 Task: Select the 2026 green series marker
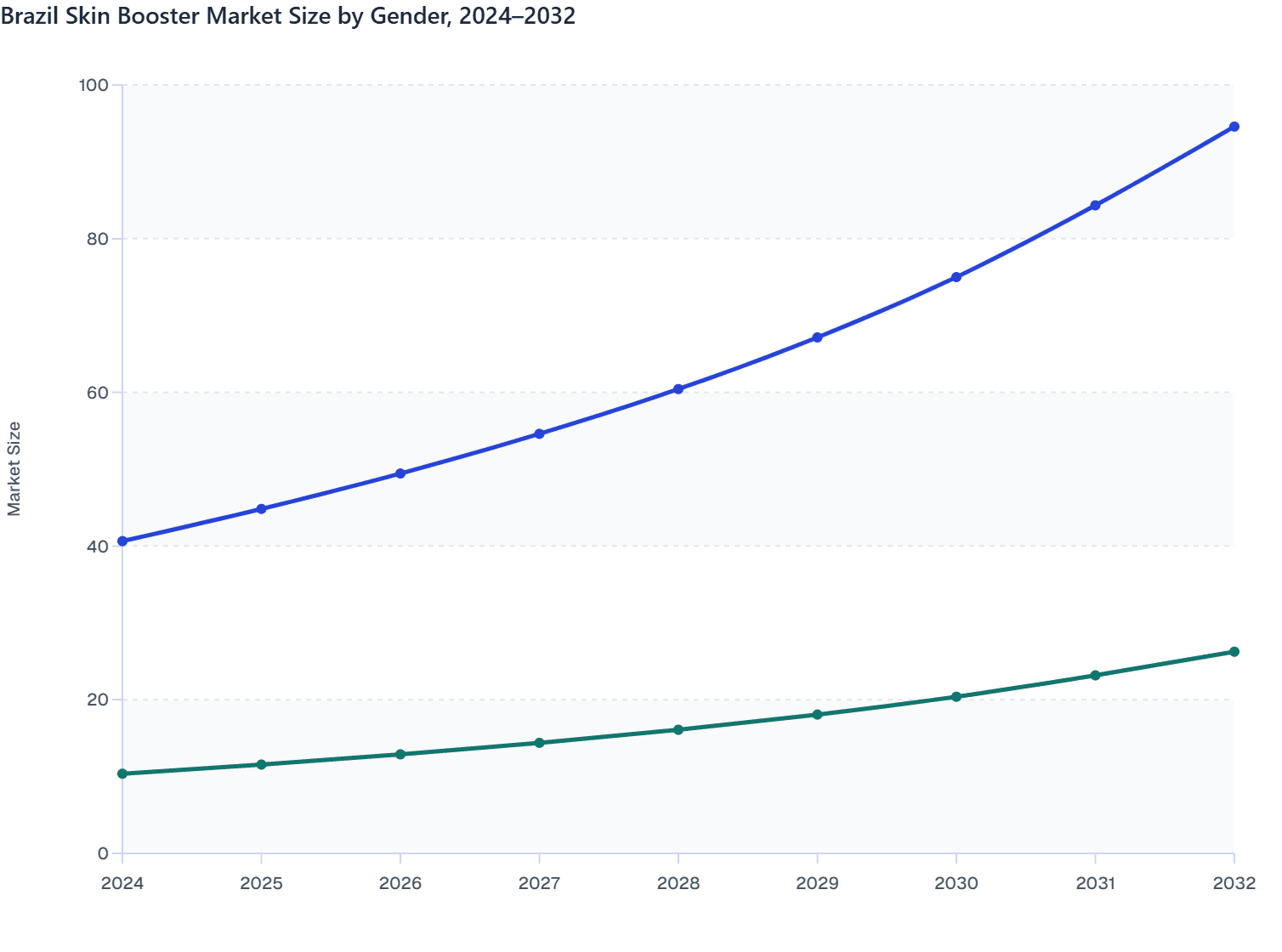[x=400, y=753]
